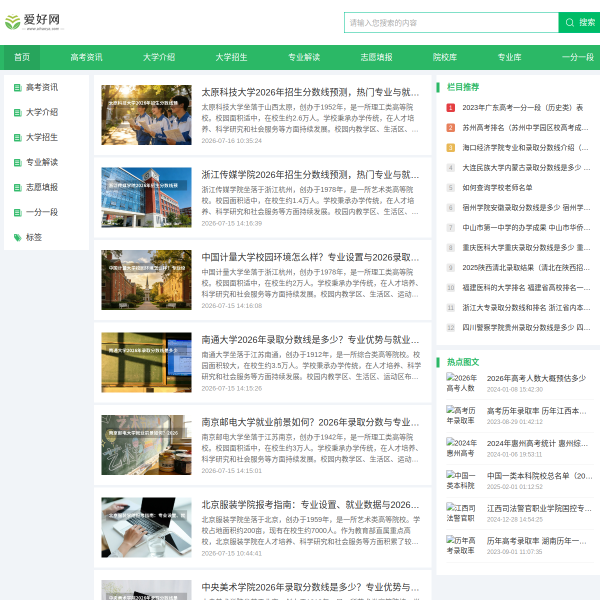Click the search input field
The width and height of the screenshot is (600, 600).
coord(451,23)
